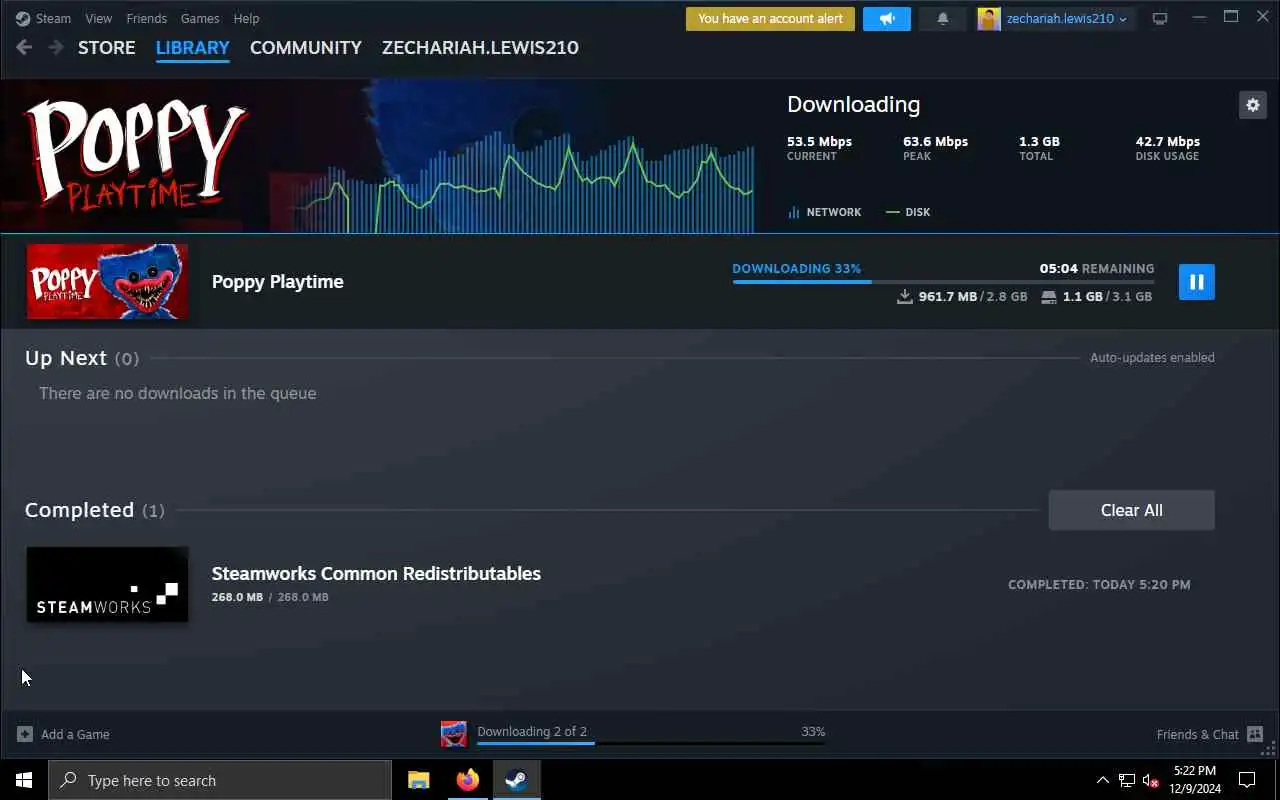Click the Steam taskbar icon
This screenshot has width=1280, height=800.
click(x=516, y=780)
